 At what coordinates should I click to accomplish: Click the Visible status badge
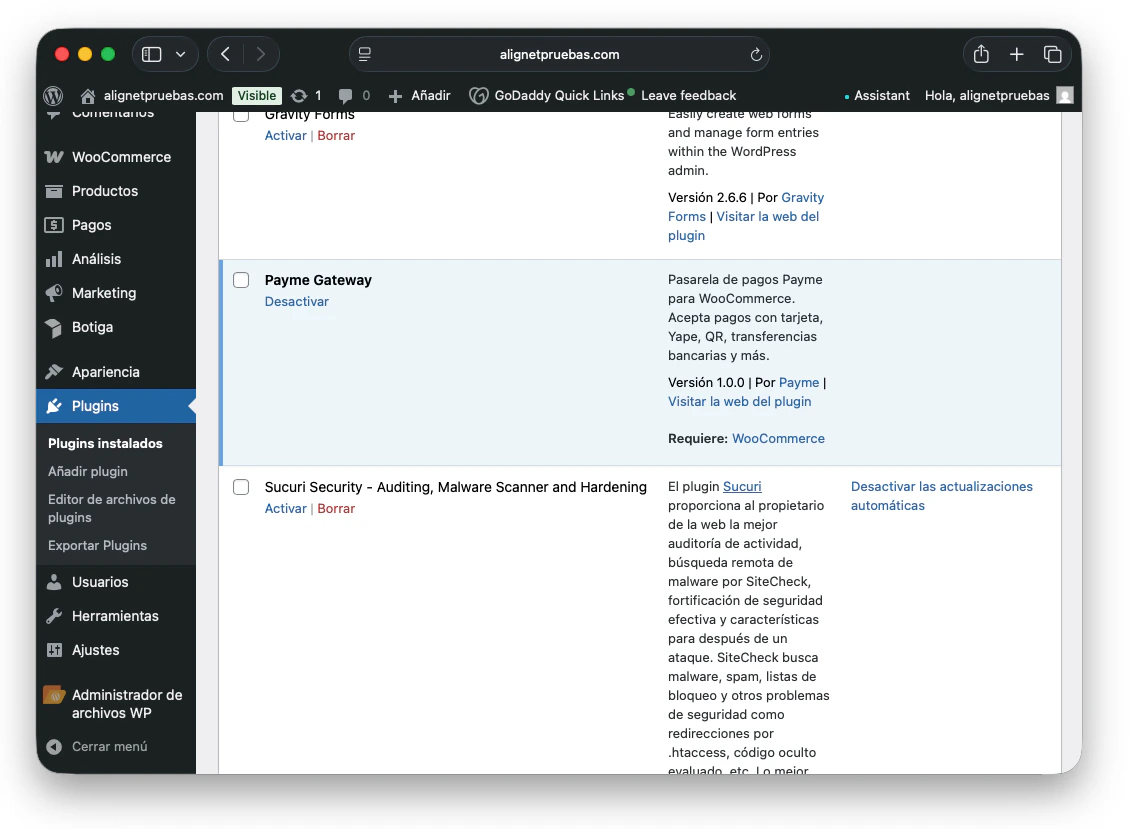point(257,95)
